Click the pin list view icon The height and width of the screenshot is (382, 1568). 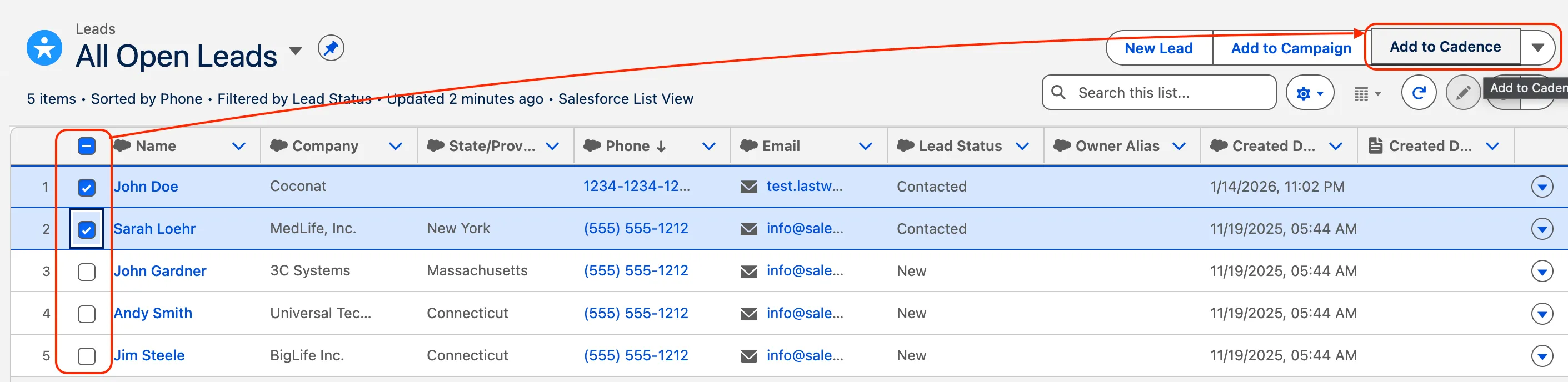pos(331,48)
